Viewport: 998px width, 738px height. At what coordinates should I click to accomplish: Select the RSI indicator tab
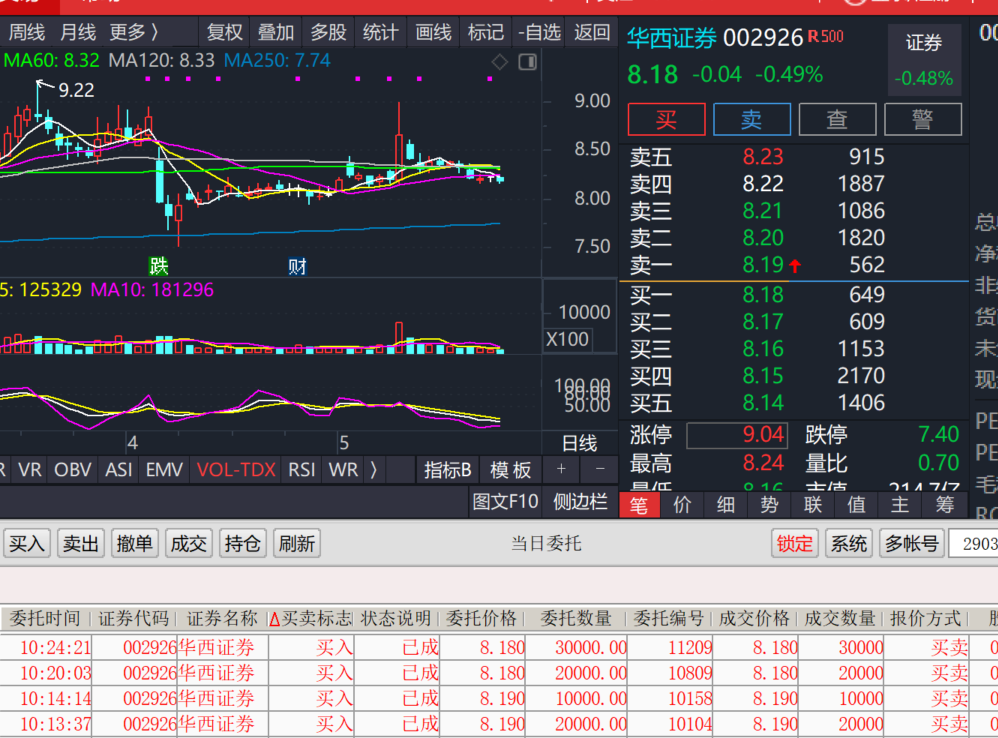pyautogui.click(x=302, y=470)
